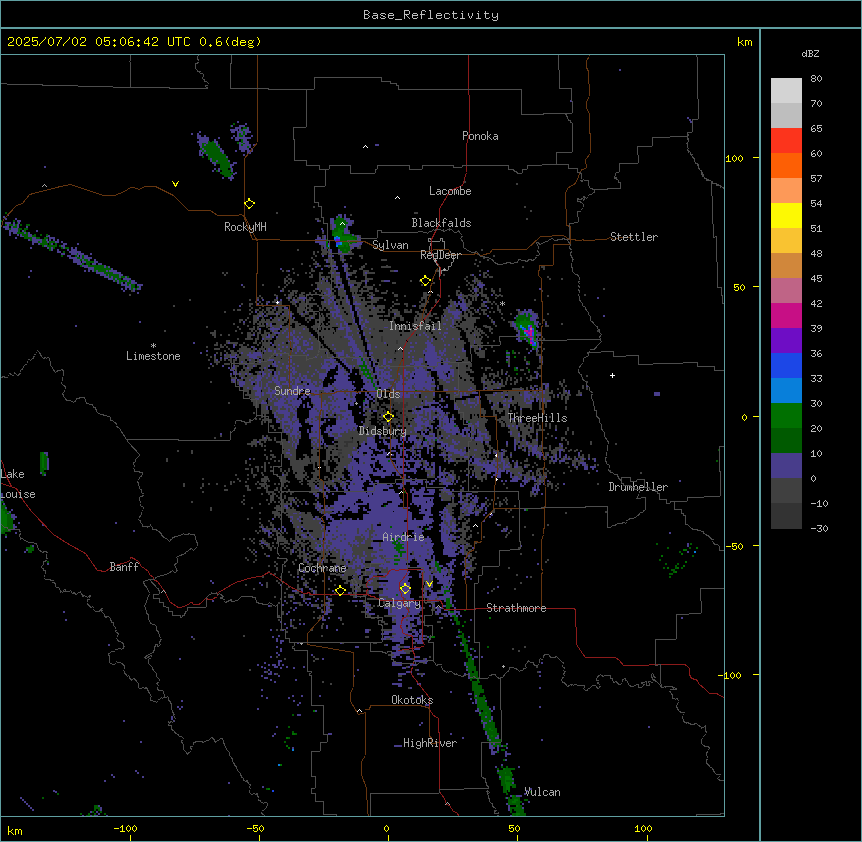Click the magenta storm cell east of Innisfail
The width and height of the screenshot is (862, 842).
pos(528,333)
